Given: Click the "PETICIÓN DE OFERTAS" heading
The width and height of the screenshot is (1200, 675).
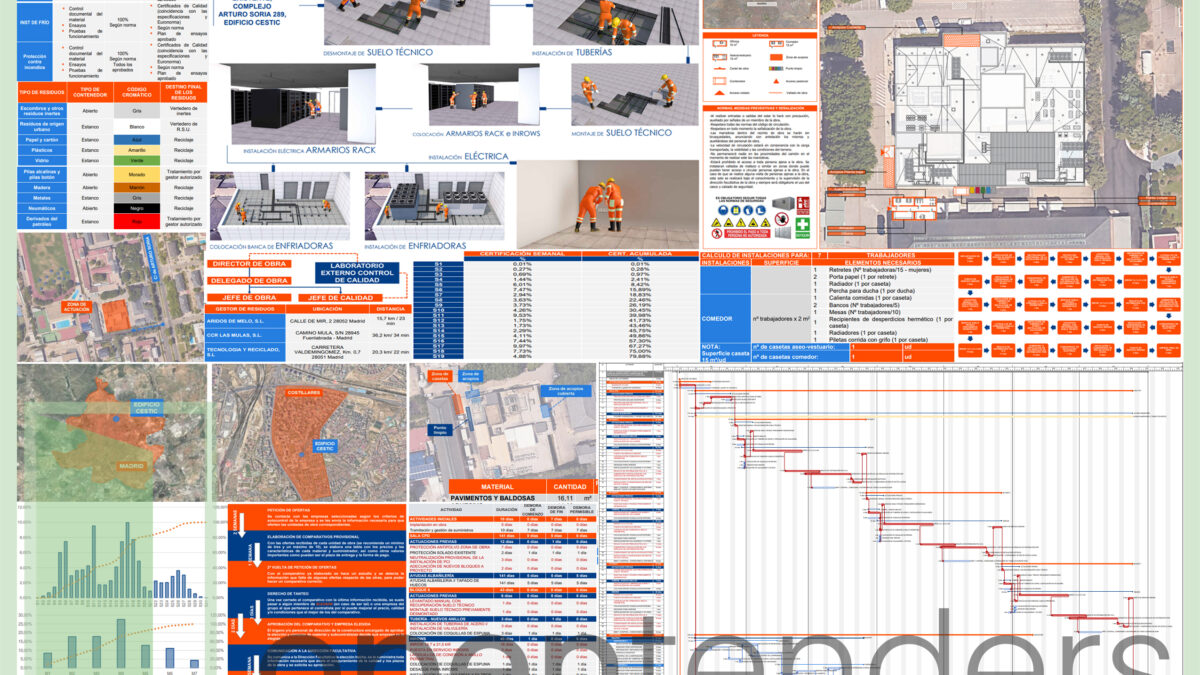Looking at the screenshot, I should (288, 509).
